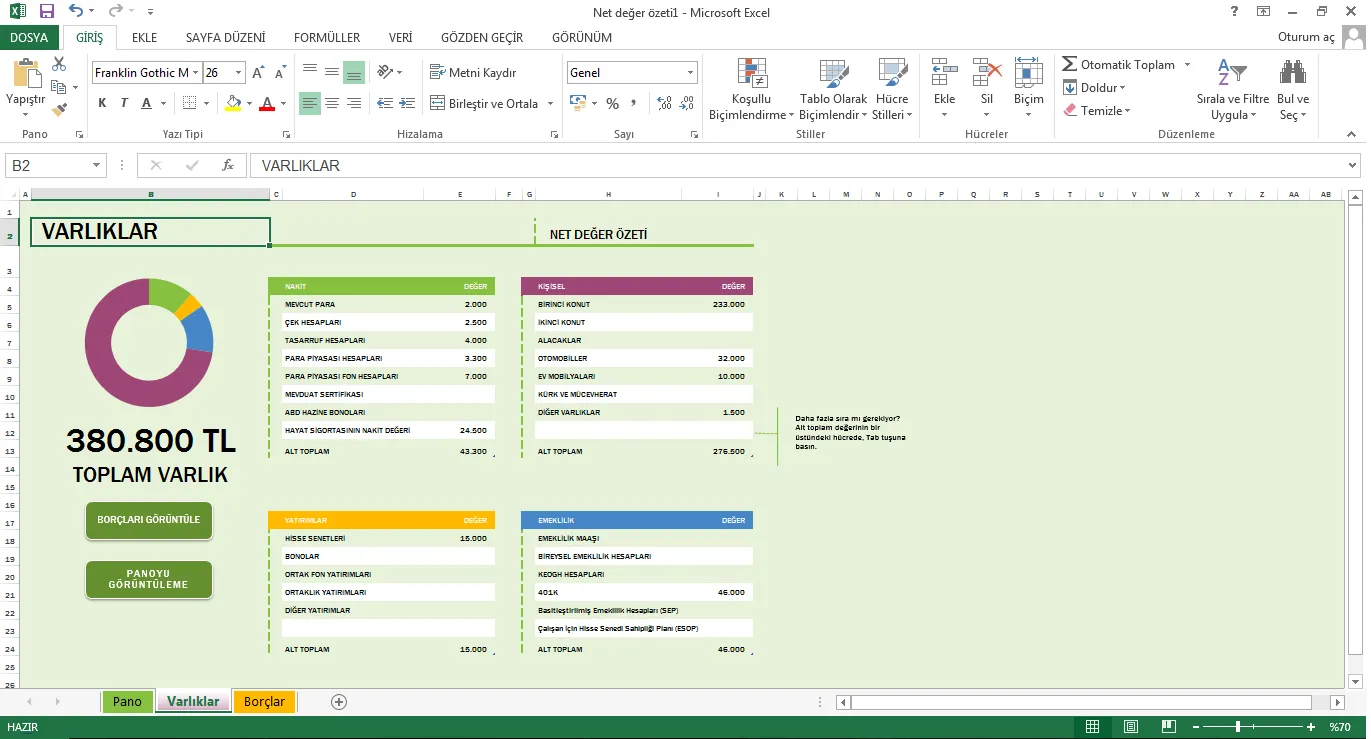Screen dimensions: 1371x739
Task: Click the BORÇLARI GÖRÜNTÜLE button
Action: click(149, 520)
